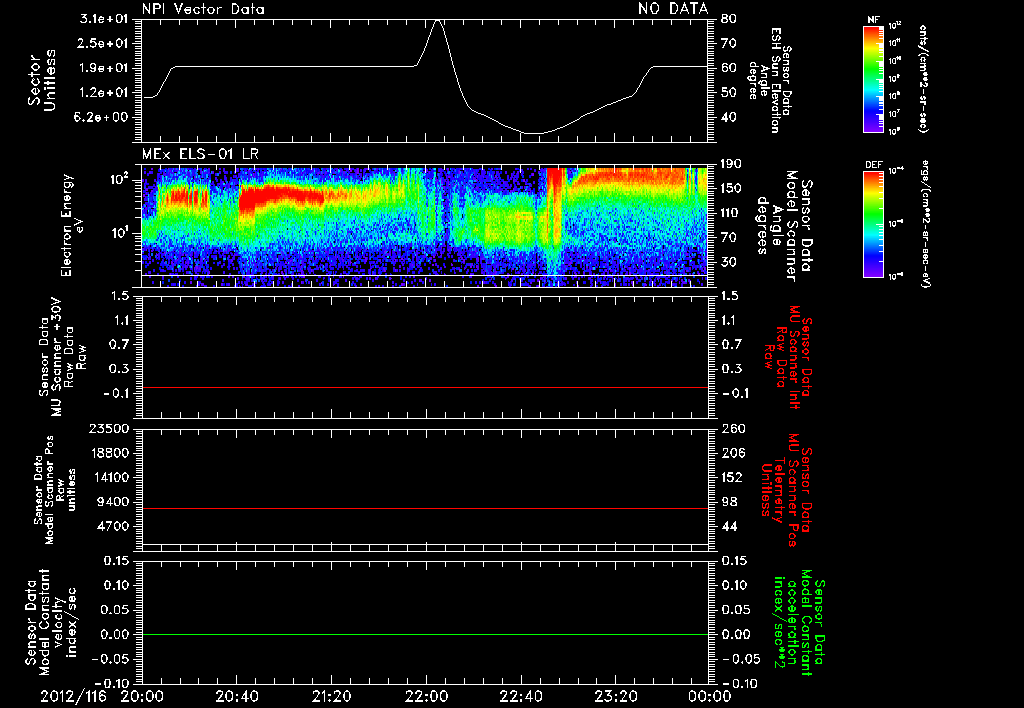Click the red MU Scanner Pos telemetry line
The height and width of the screenshot is (708, 1024).
click(x=424, y=508)
